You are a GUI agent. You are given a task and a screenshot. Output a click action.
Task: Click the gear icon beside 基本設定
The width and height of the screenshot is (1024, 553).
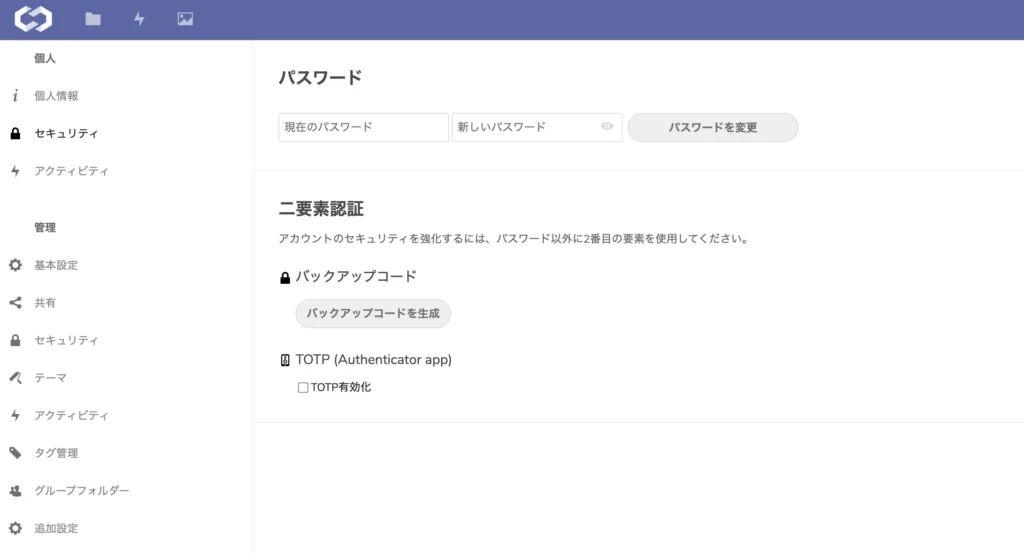[x=15, y=265]
